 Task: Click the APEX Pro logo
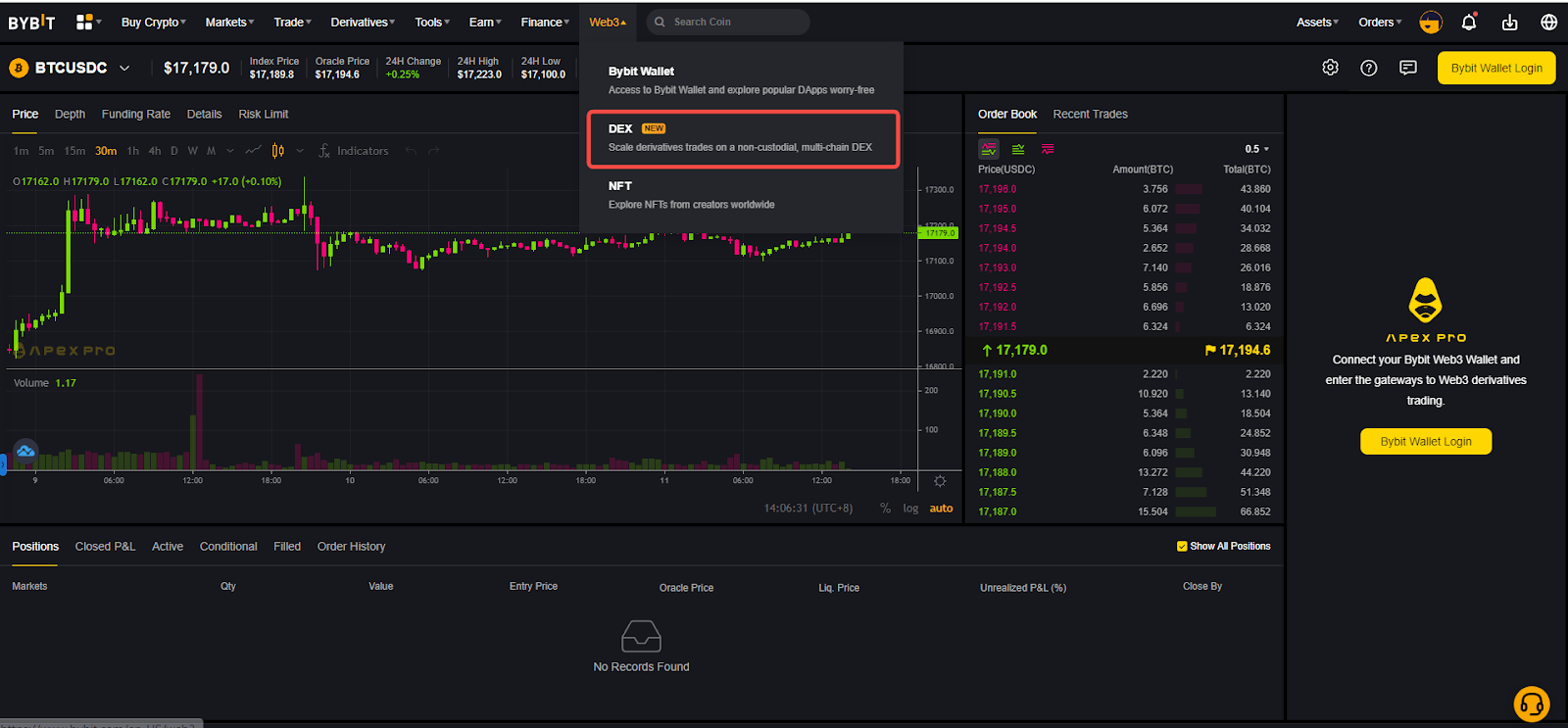(x=1426, y=311)
